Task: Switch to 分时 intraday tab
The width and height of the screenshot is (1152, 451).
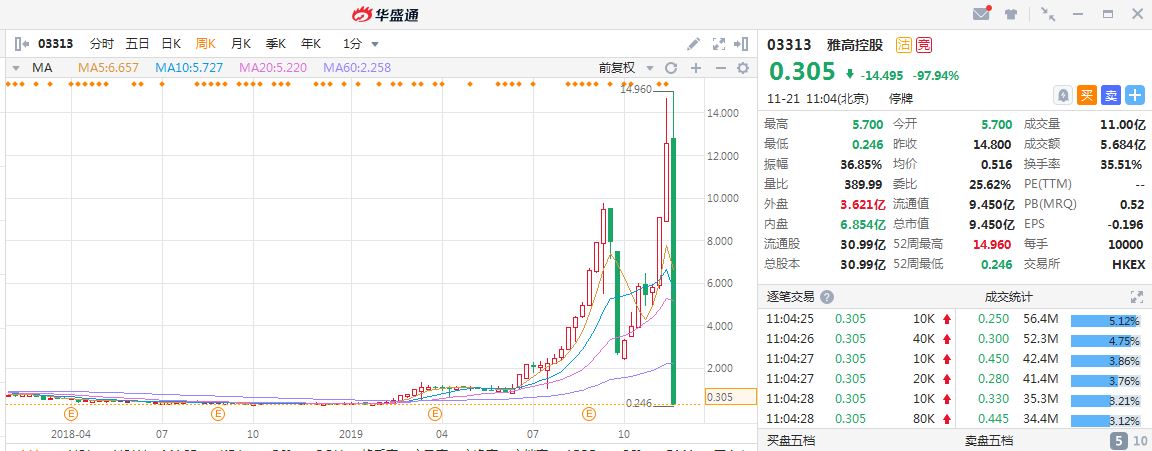Action: coord(101,44)
